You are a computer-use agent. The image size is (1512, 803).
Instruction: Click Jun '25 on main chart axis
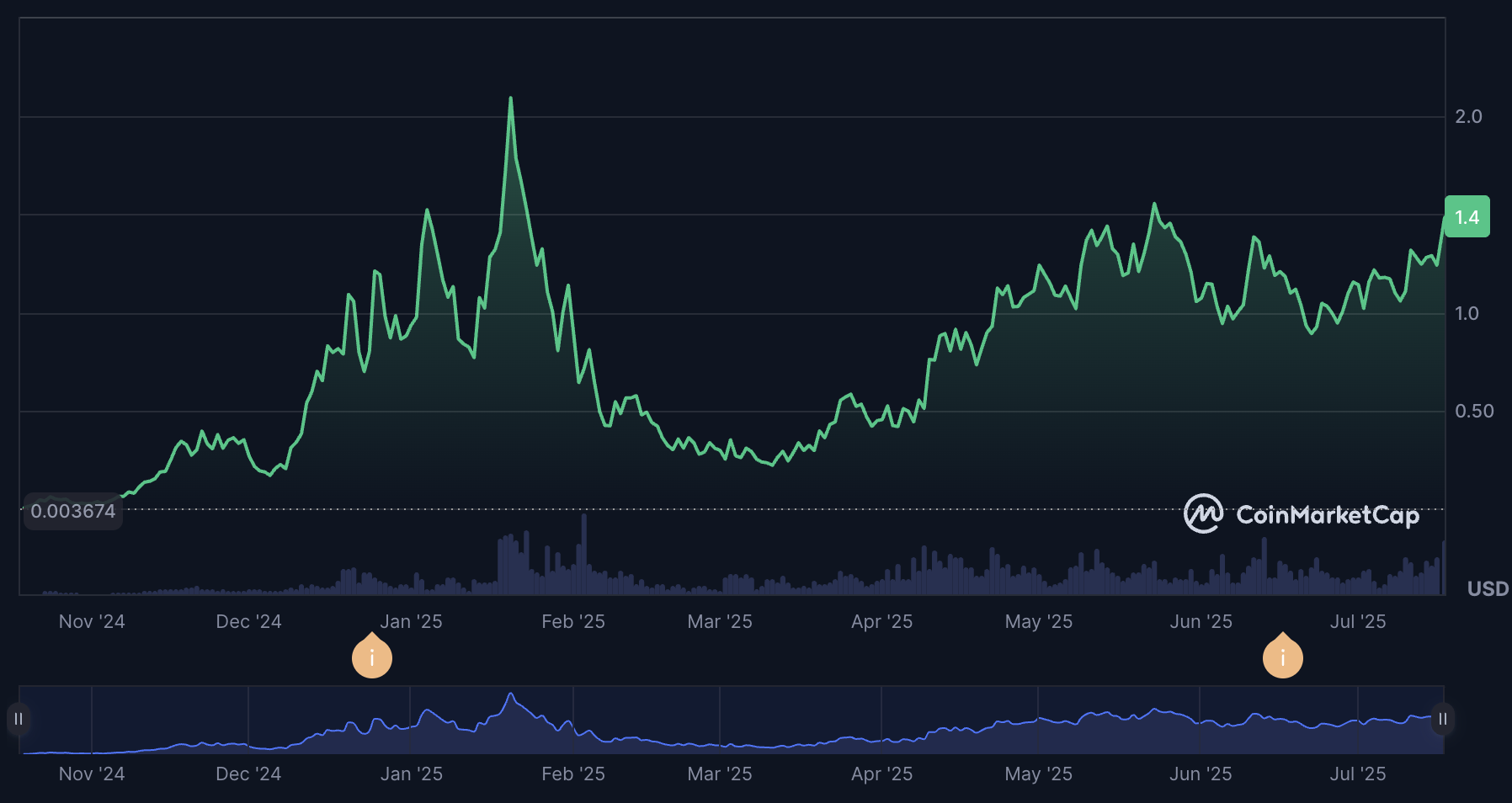1201,621
